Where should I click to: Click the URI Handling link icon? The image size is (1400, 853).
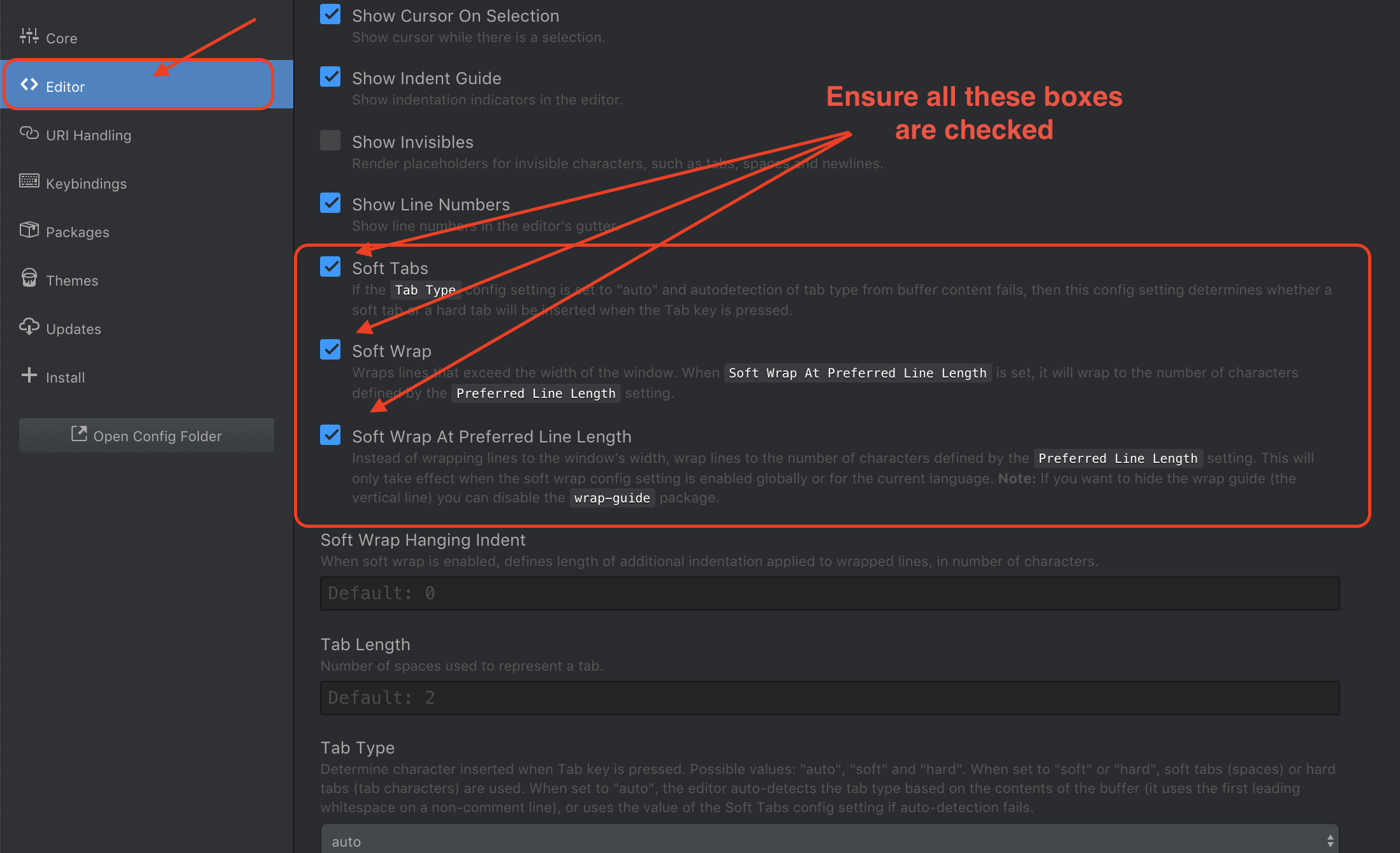(29, 133)
